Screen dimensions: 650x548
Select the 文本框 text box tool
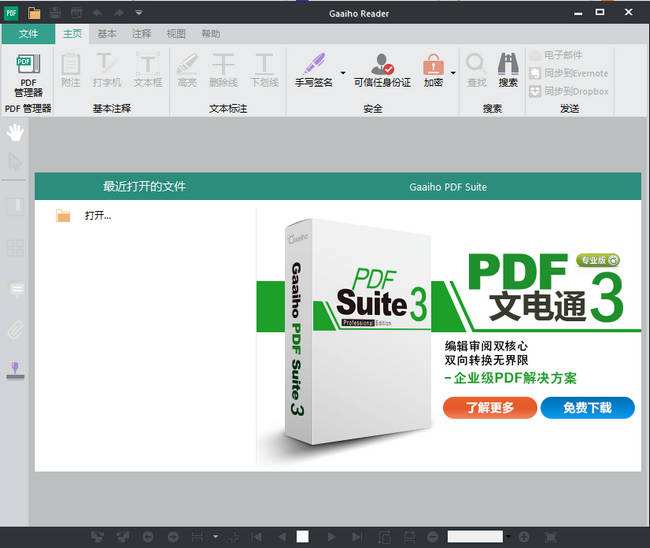(x=148, y=70)
